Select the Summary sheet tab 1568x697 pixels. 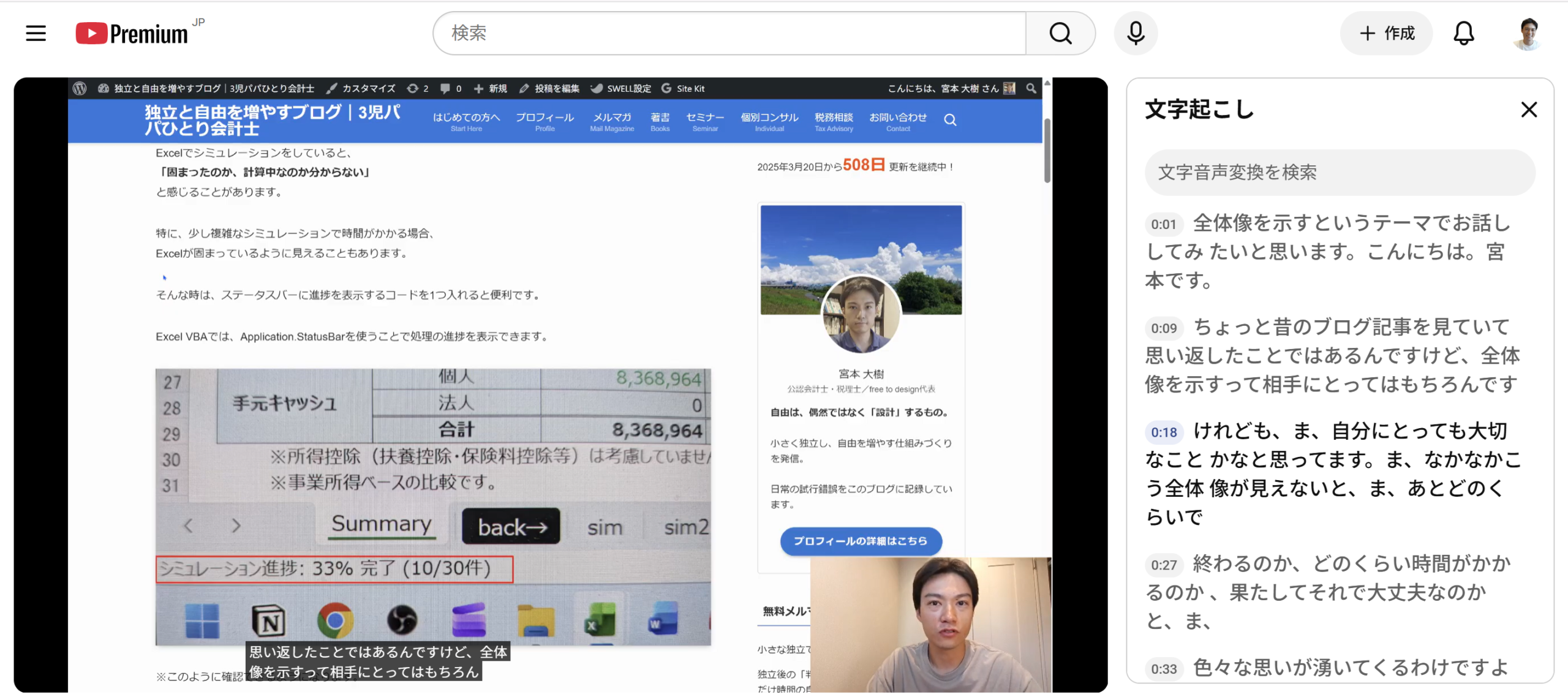(382, 524)
